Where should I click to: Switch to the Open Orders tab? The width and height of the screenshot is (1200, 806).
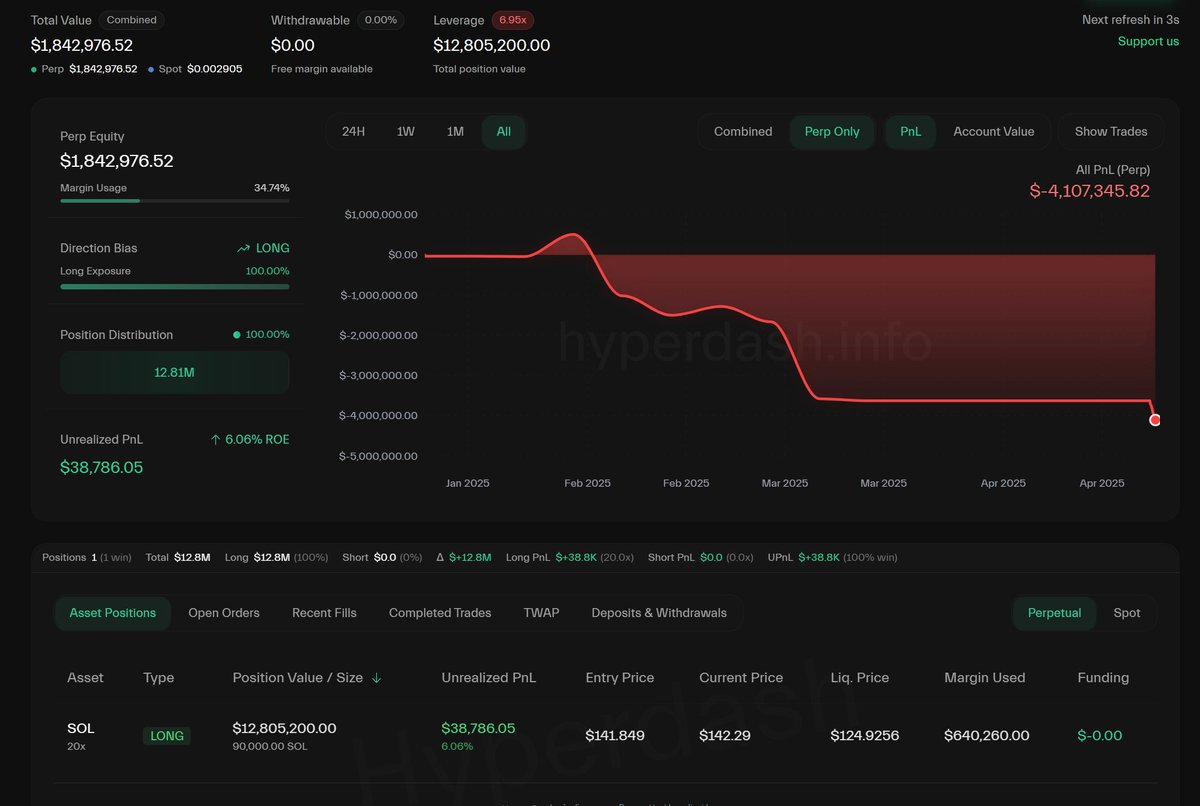pyautogui.click(x=223, y=613)
